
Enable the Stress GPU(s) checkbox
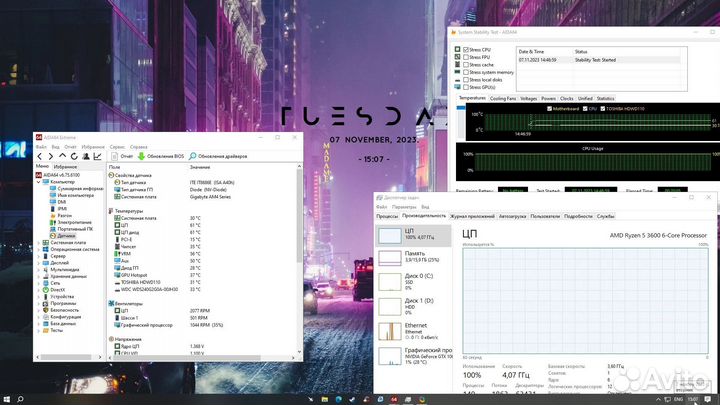pyautogui.click(x=466, y=87)
